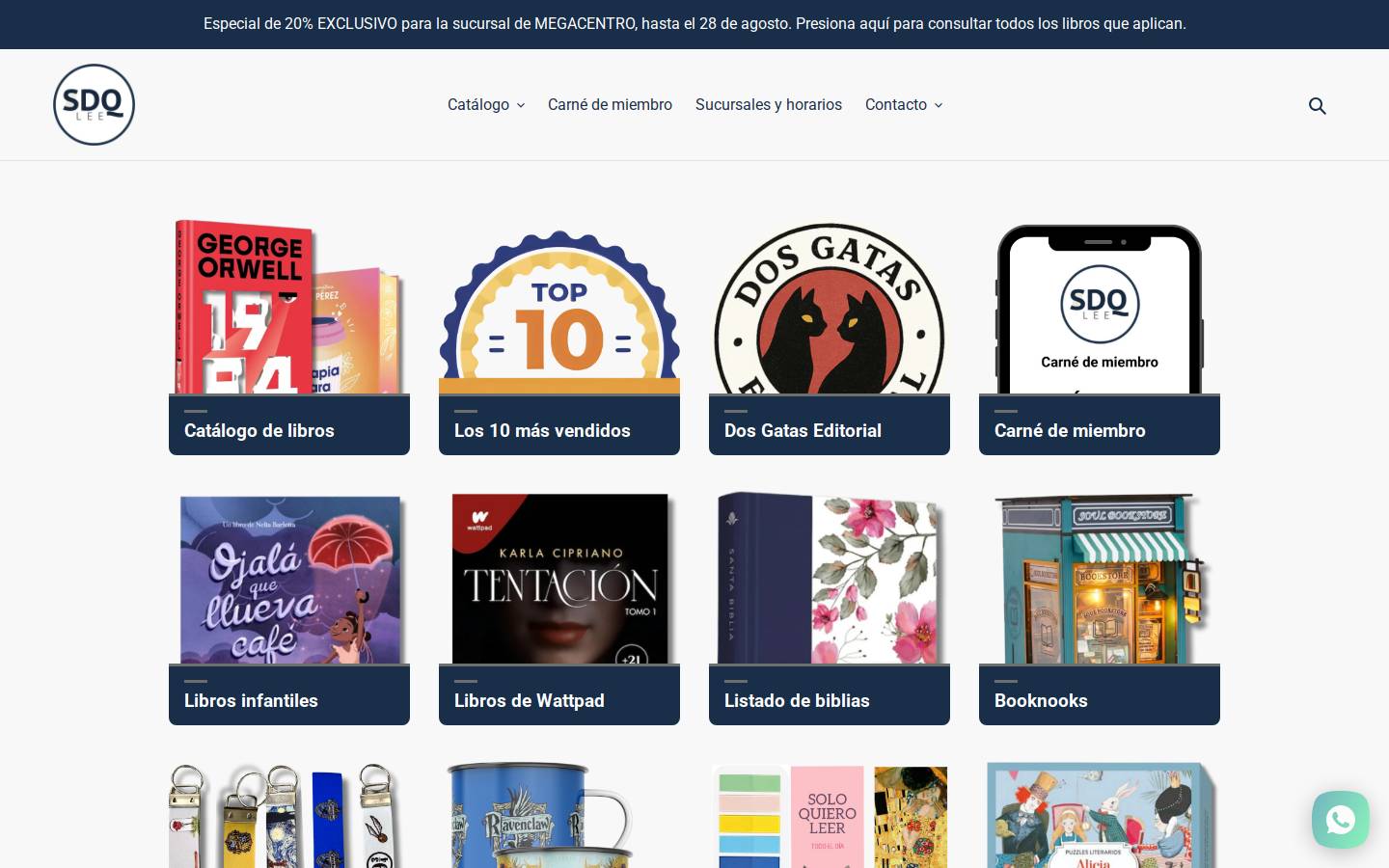
Task: Open Sucursales y horarios menu link
Action: click(769, 104)
